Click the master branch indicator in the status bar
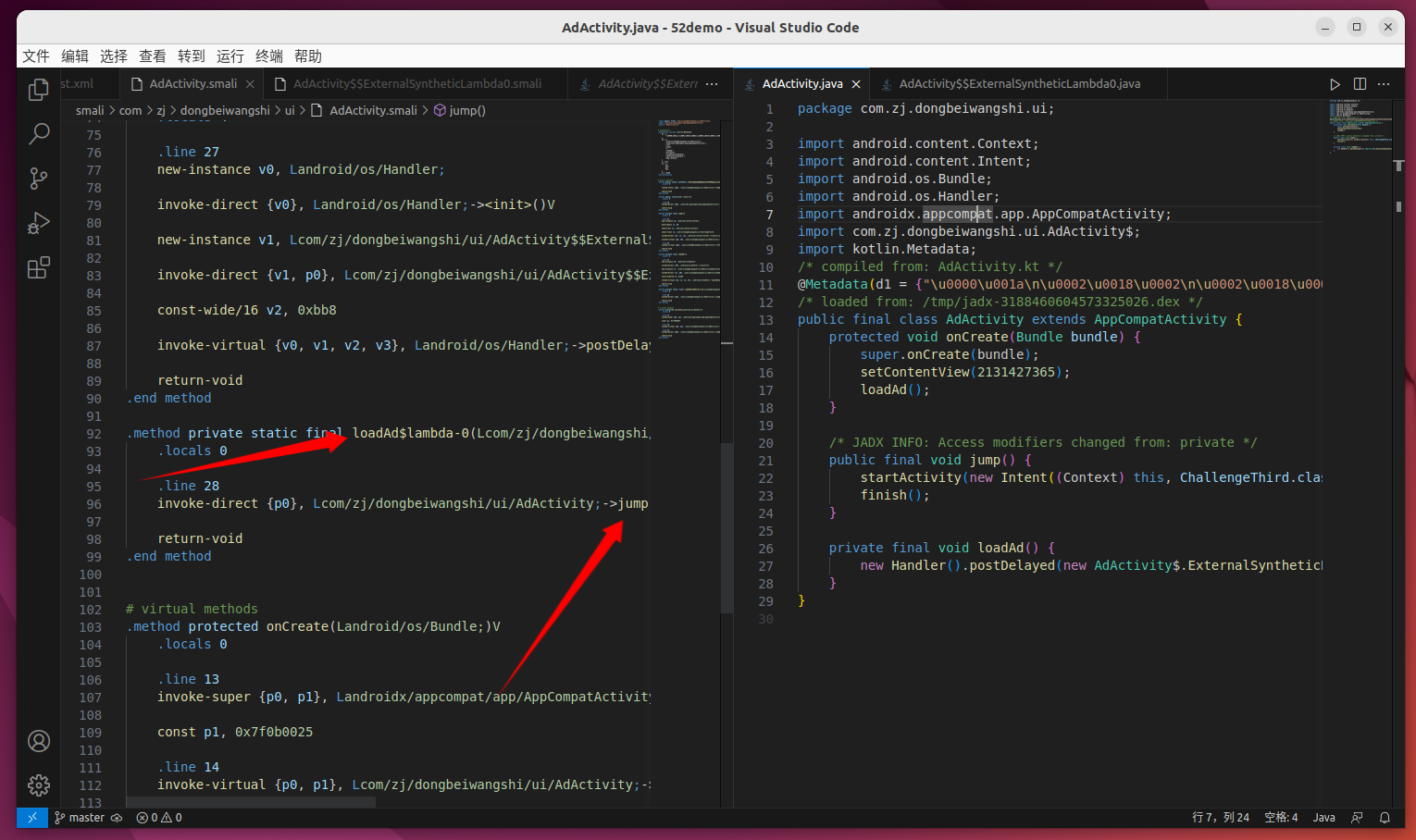1416x840 pixels. coord(80,818)
